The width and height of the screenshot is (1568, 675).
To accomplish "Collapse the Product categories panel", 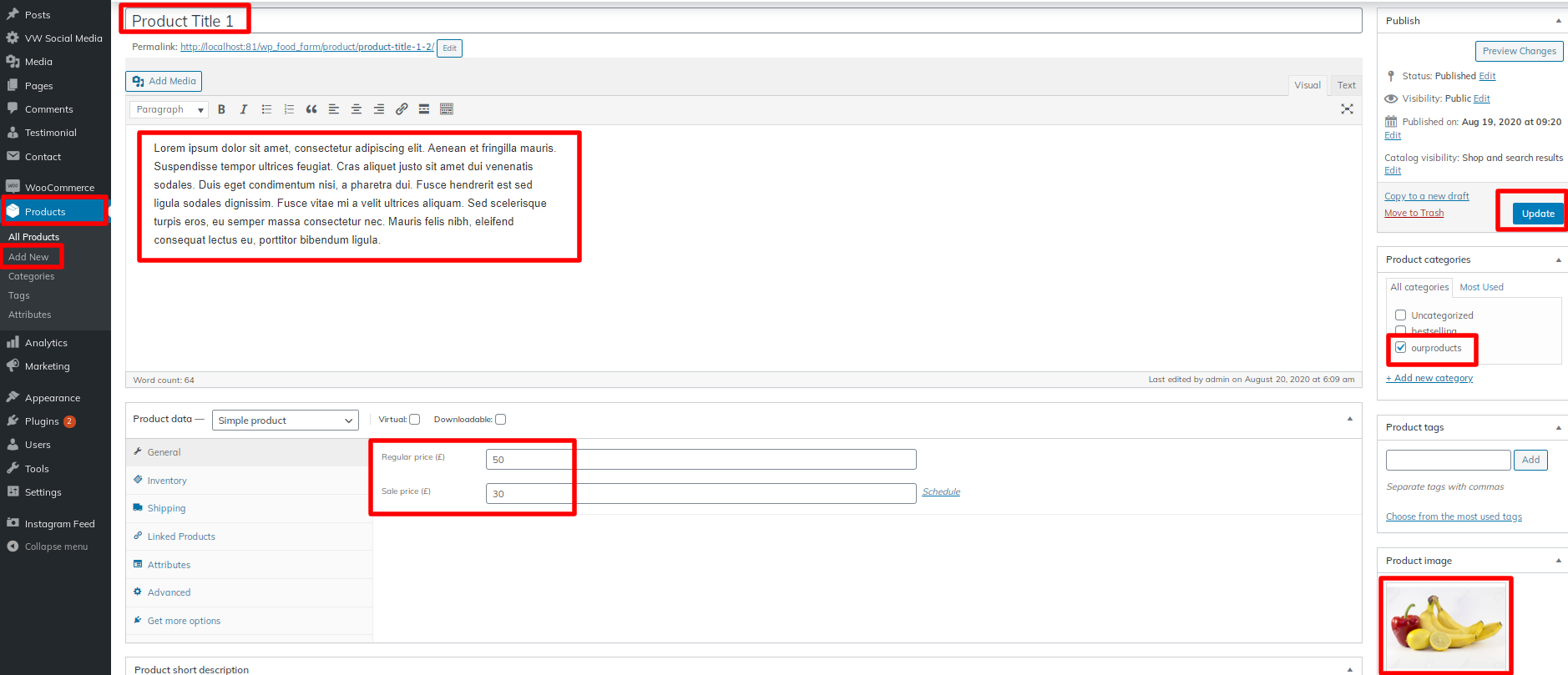I will coord(1558,260).
